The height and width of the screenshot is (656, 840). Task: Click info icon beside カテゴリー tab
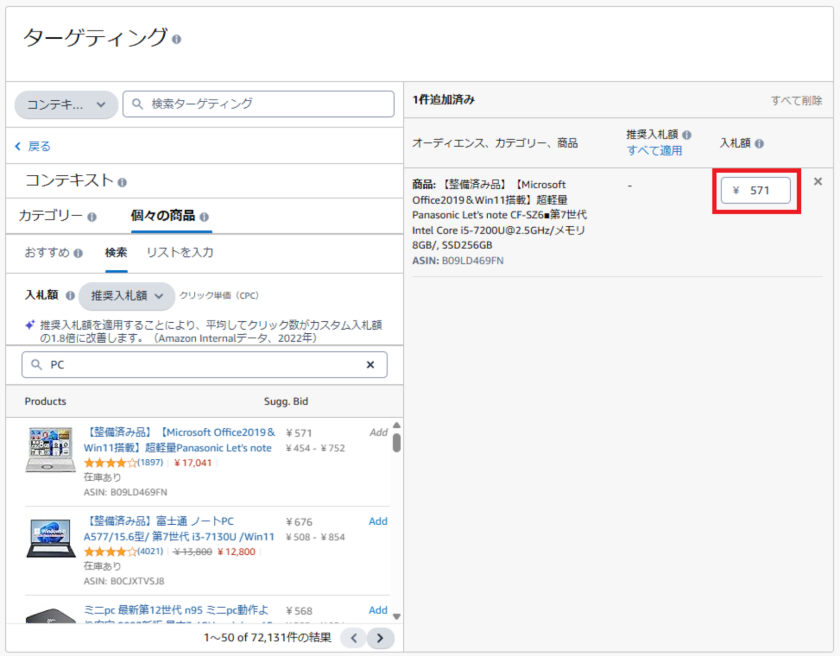click(x=92, y=216)
